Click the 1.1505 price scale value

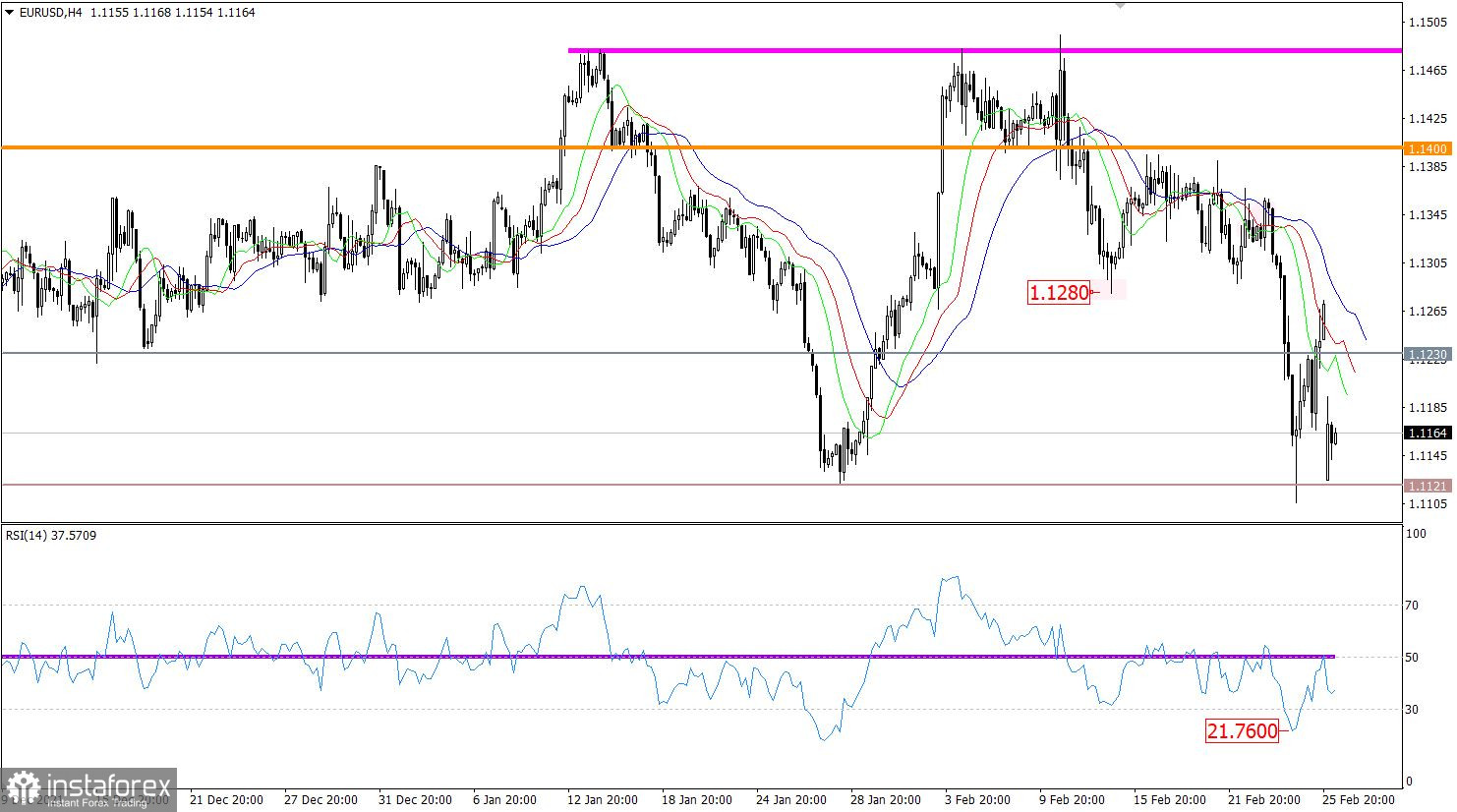pos(1427,22)
